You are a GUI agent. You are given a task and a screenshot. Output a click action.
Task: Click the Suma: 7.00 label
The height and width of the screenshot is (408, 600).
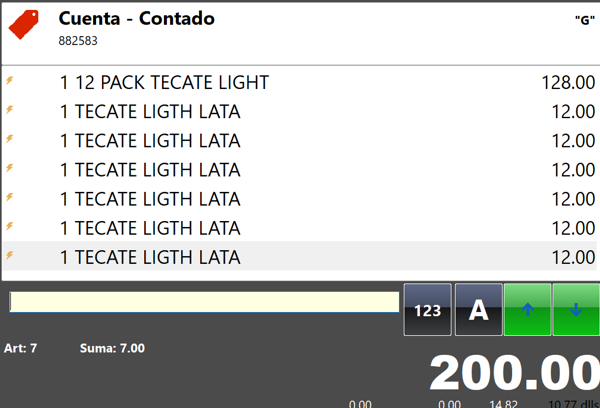tap(112, 348)
